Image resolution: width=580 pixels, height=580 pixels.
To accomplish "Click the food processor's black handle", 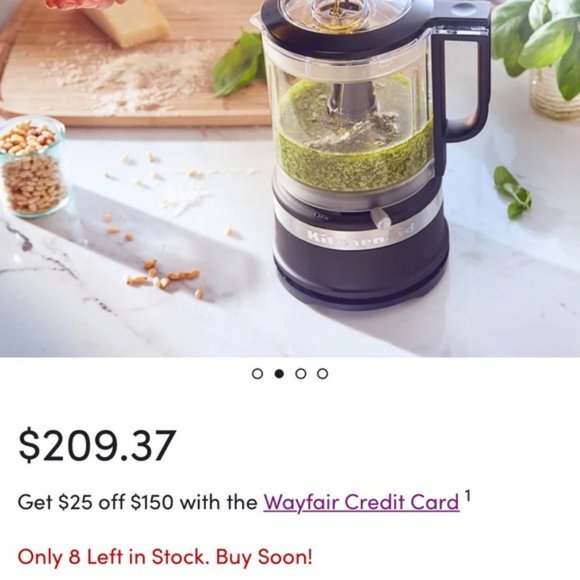I will point(462,80).
